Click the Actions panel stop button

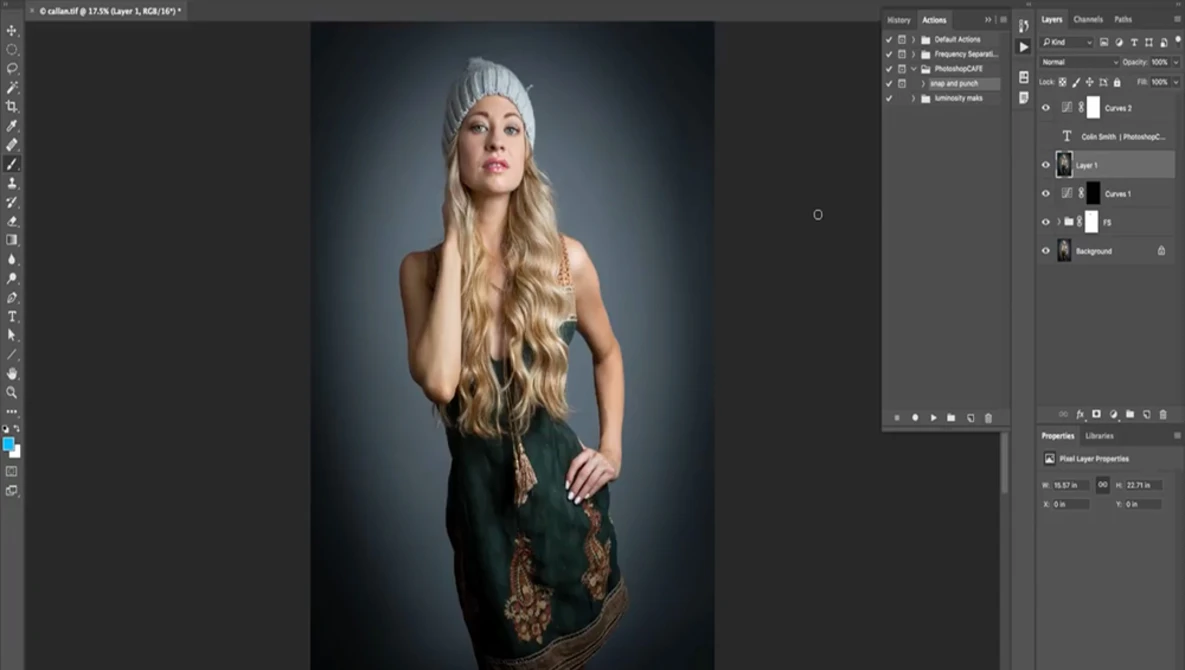897,418
